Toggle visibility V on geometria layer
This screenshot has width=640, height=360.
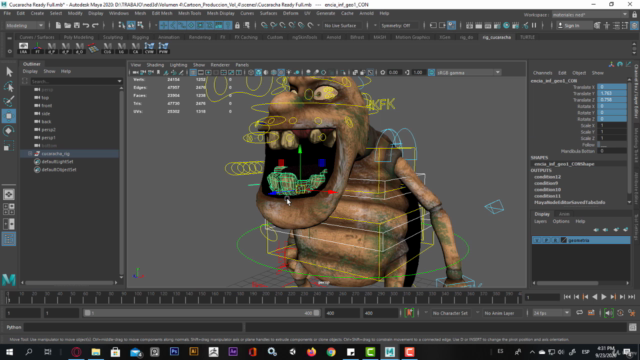(537, 240)
